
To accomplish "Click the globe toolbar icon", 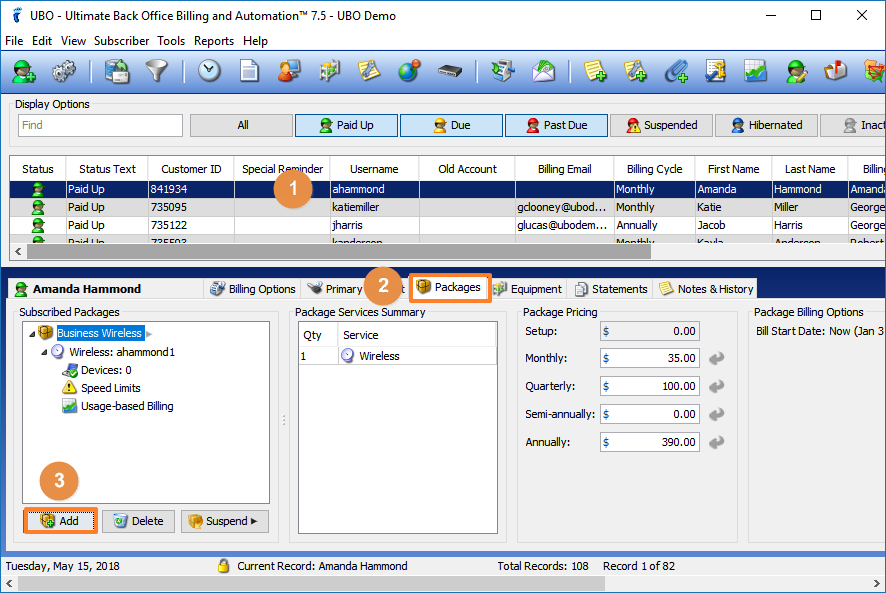I will 409,72.
